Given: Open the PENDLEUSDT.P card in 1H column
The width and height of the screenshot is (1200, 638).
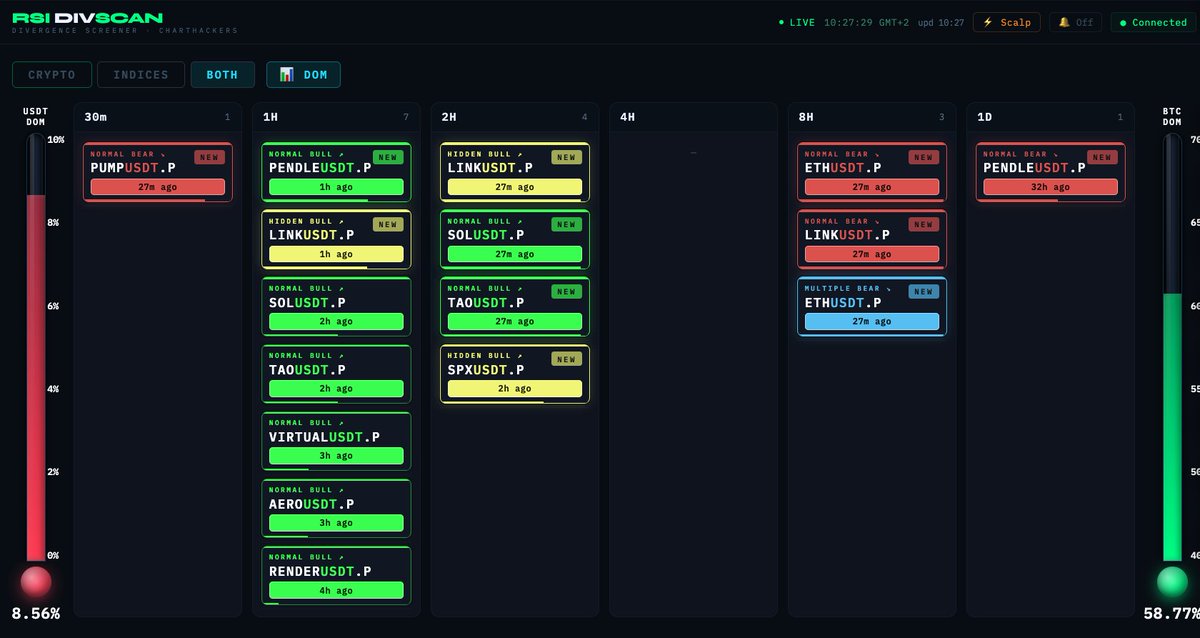Looking at the screenshot, I should (x=336, y=172).
